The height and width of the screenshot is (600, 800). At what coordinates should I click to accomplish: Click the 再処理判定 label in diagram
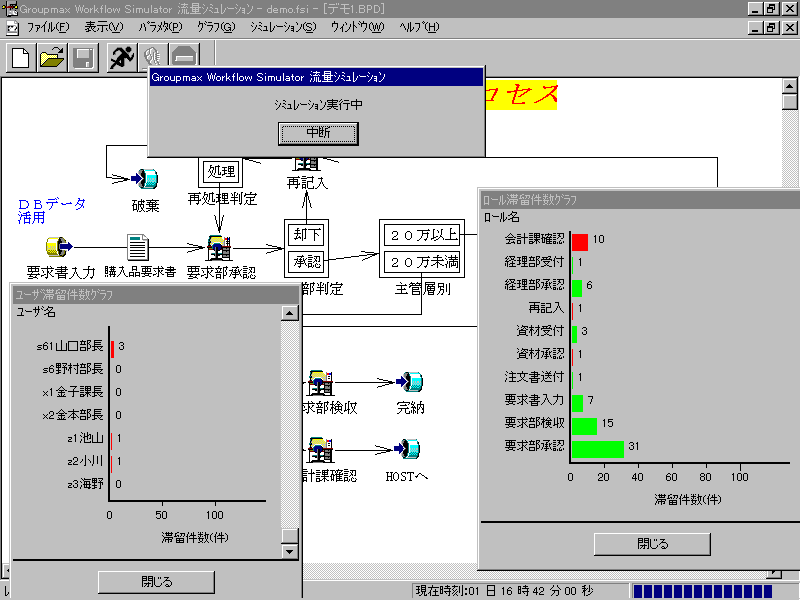(222, 198)
